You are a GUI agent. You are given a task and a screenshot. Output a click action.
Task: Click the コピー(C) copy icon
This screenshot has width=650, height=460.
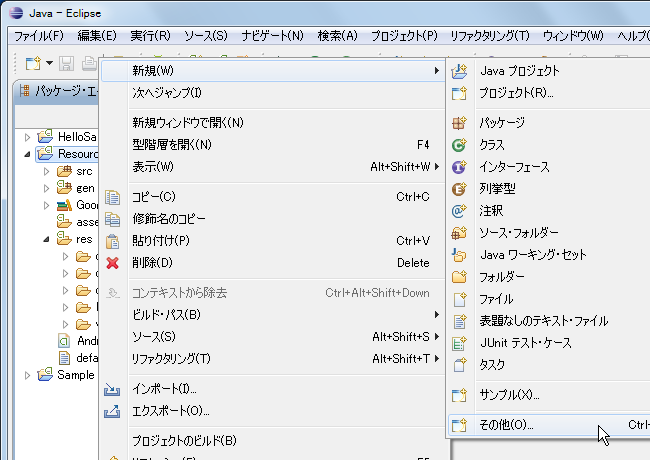pos(112,197)
